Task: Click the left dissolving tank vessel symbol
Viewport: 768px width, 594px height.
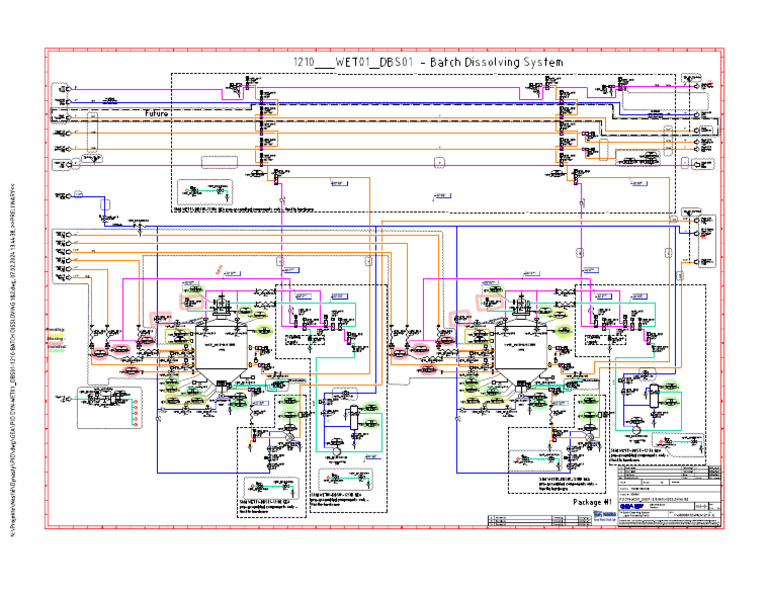Action: (x=222, y=352)
